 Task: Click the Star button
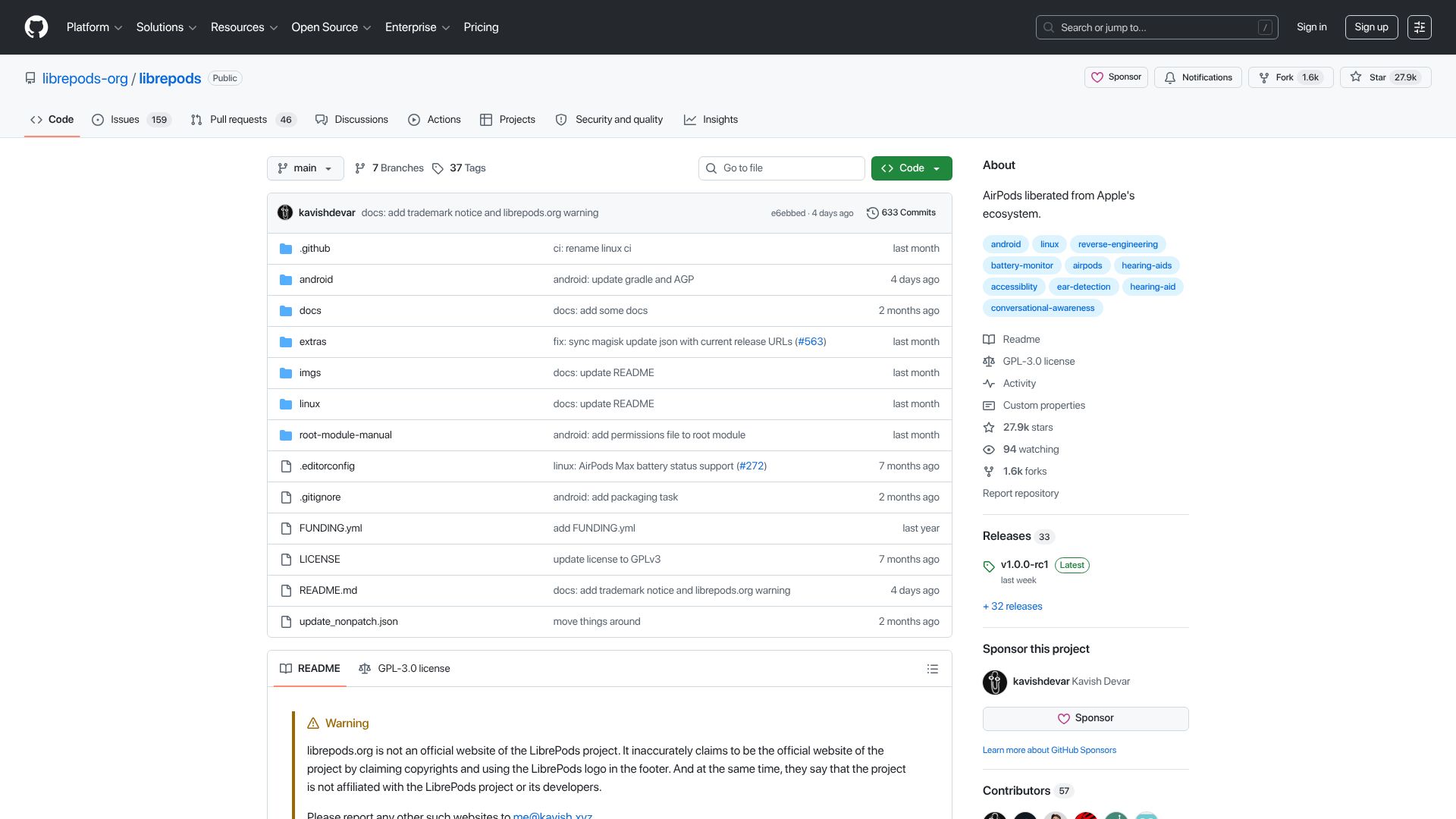point(1385,77)
